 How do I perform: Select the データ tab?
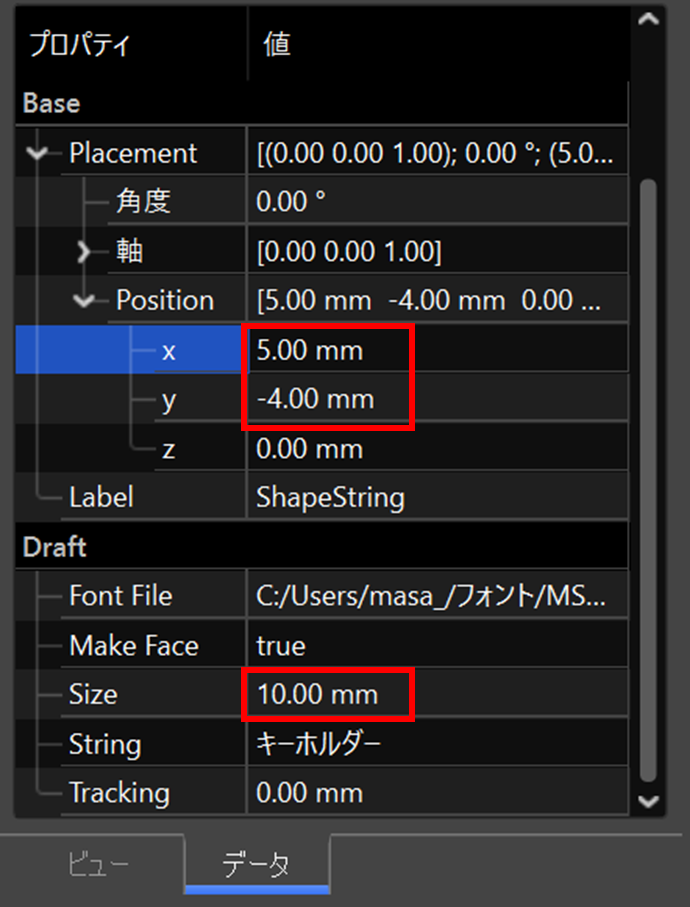(257, 865)
